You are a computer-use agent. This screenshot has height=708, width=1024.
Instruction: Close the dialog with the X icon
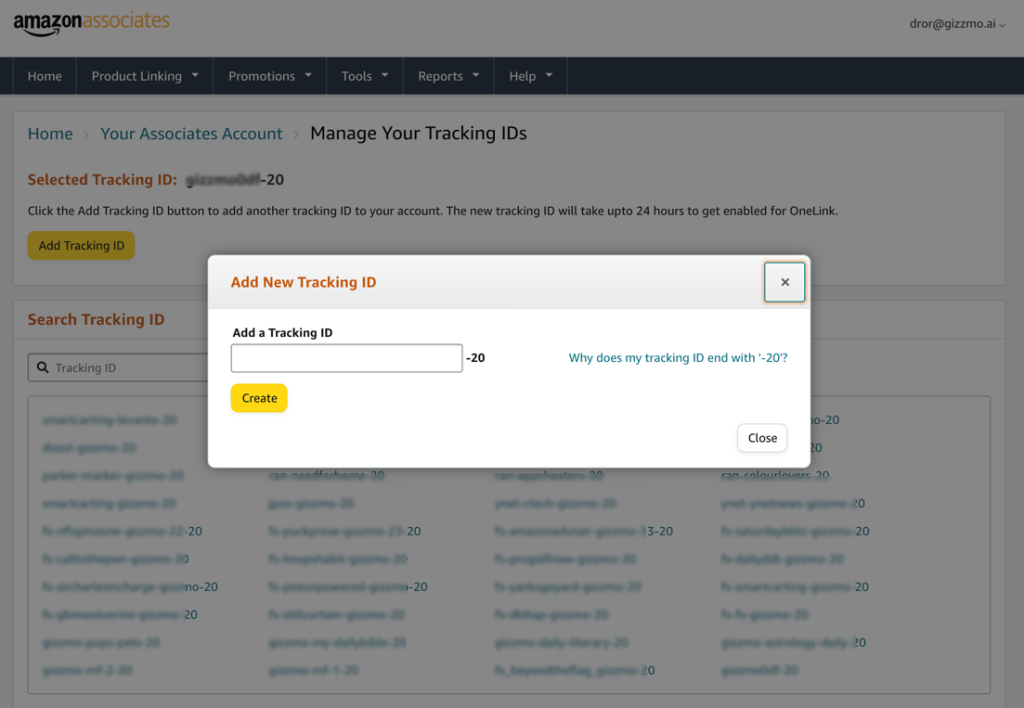point(785,282)
